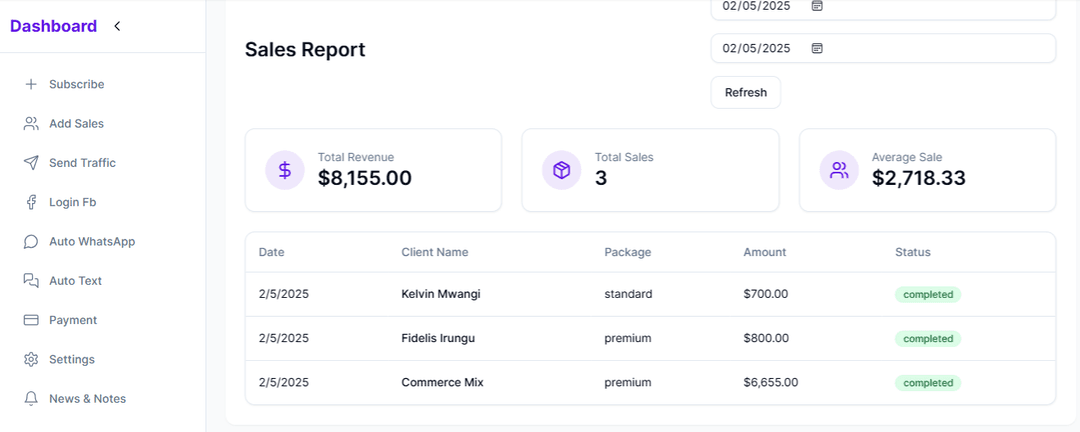Open Auto Text section

coord(75,280)
